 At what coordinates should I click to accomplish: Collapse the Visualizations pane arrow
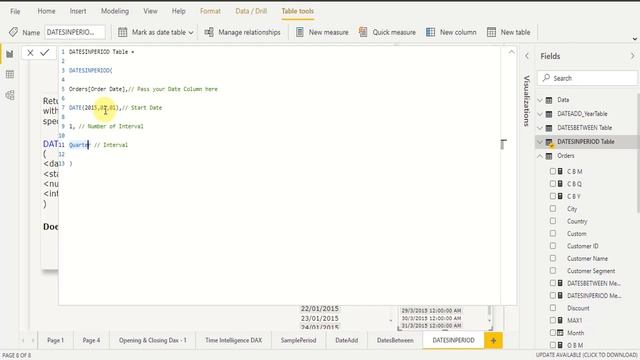click(x=527, y=56)
